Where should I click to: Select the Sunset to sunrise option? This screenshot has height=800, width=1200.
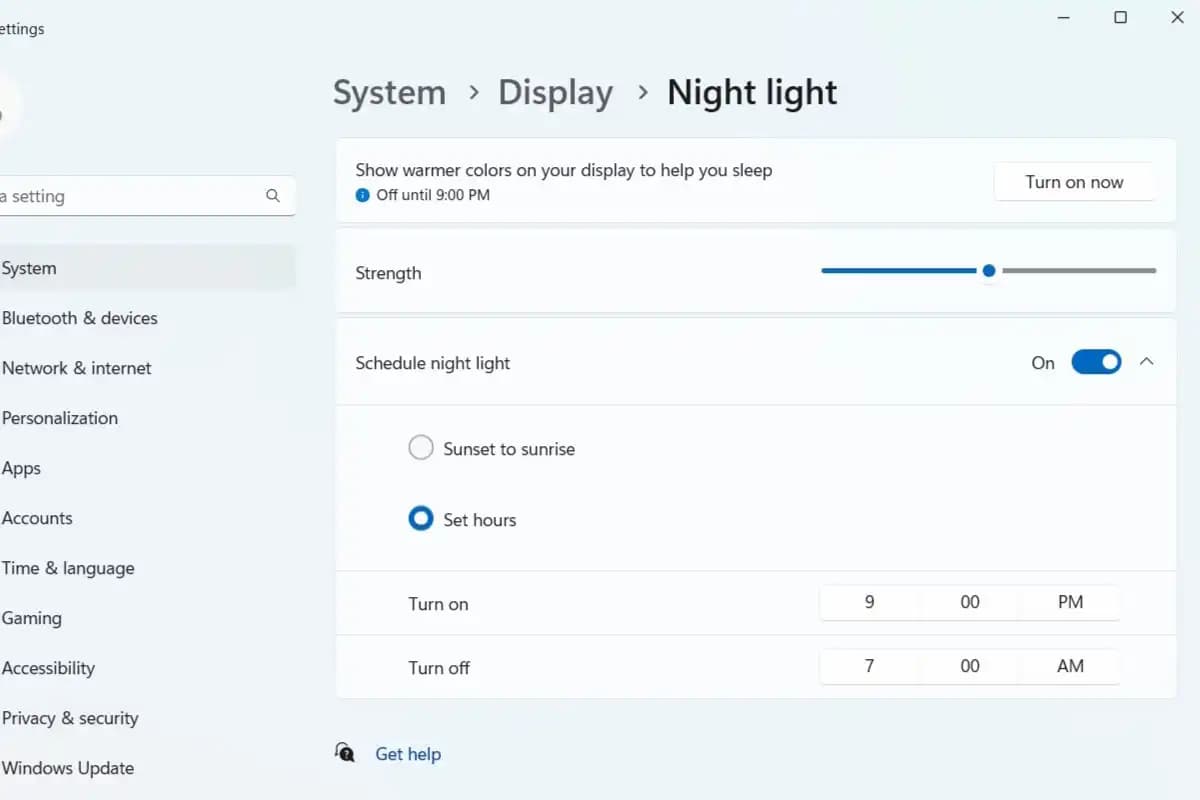tap(421, 448)
